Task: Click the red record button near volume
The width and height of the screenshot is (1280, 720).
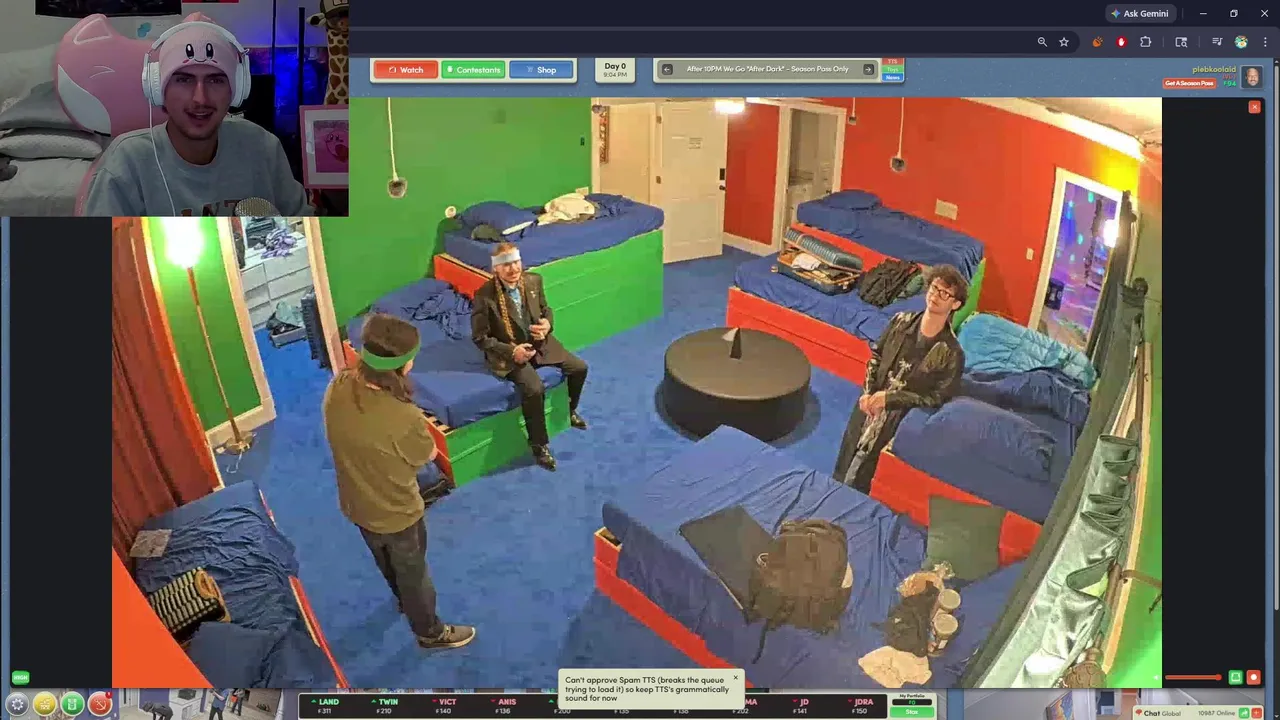Action: tap(1253, 677)
